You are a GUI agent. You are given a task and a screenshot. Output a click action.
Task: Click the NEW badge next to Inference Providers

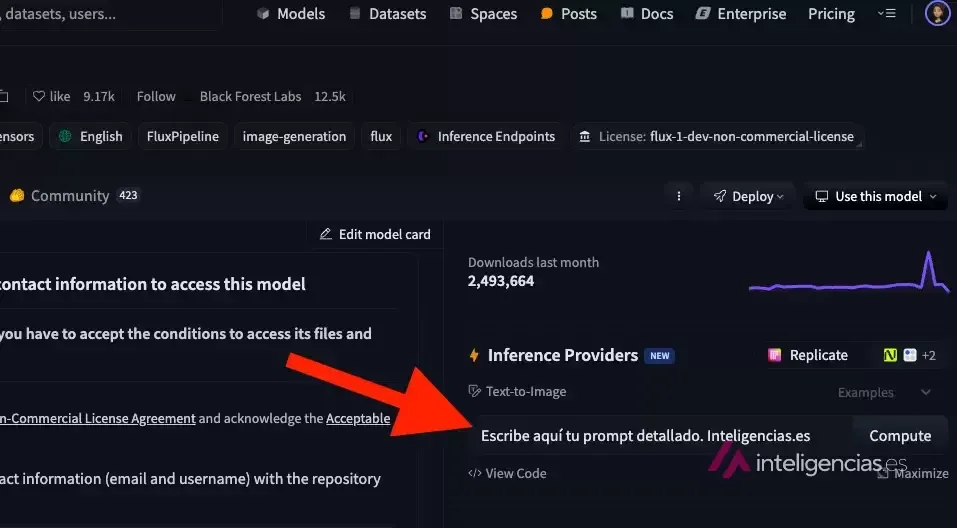(659, 355)
